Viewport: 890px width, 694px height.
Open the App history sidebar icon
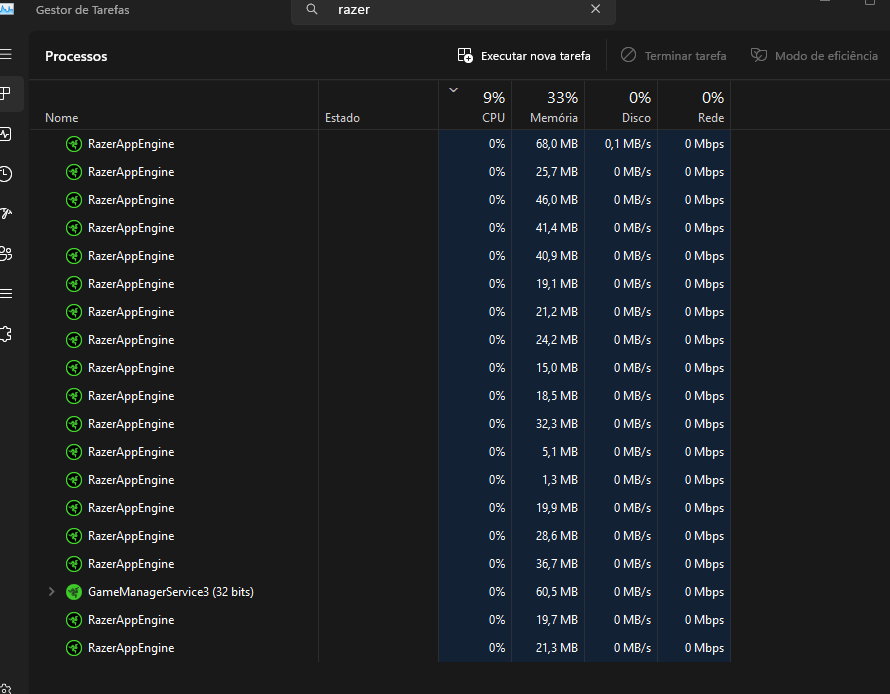click(x=6, y=174)
